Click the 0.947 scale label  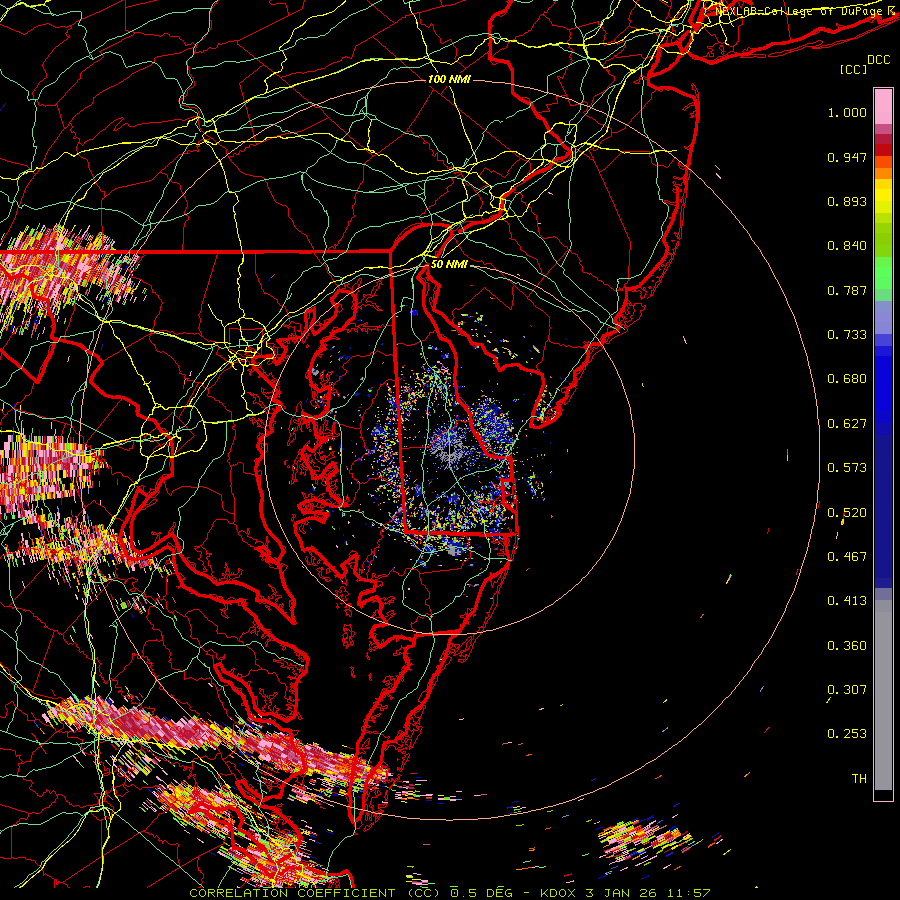[847, 157]
